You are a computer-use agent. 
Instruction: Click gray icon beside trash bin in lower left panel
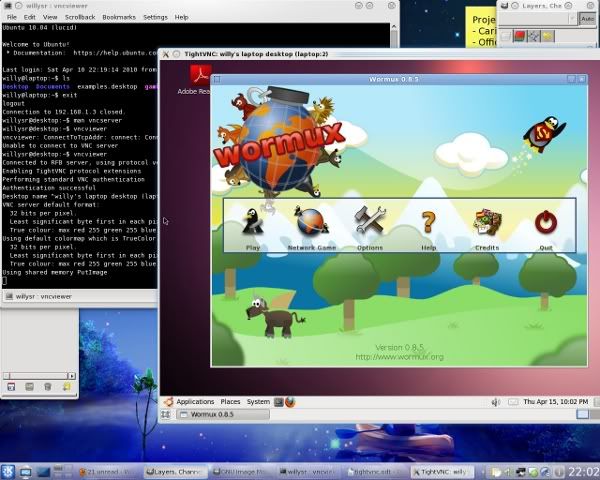tap(29, 387)
